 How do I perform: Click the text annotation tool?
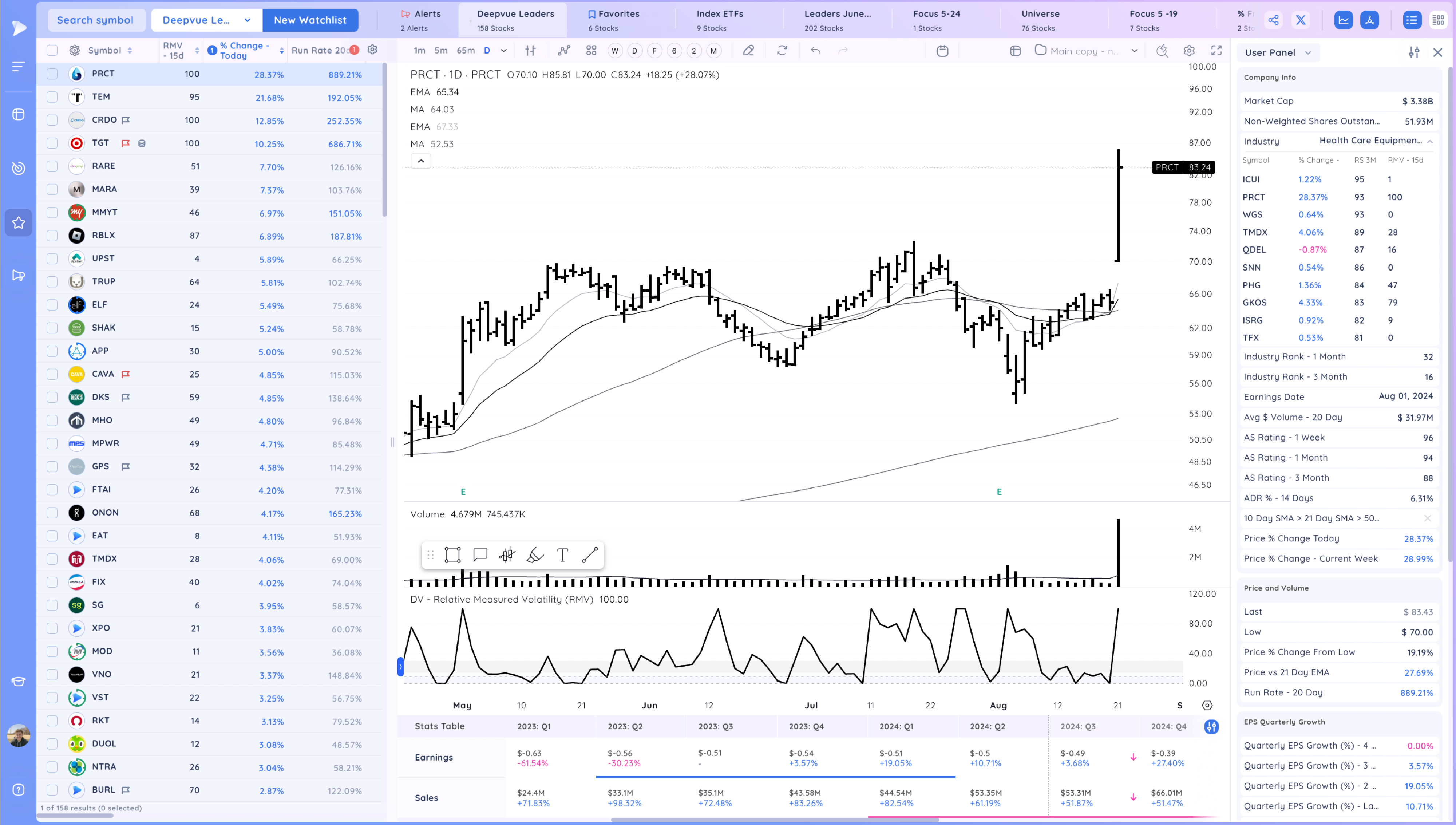tap(562, 555)
